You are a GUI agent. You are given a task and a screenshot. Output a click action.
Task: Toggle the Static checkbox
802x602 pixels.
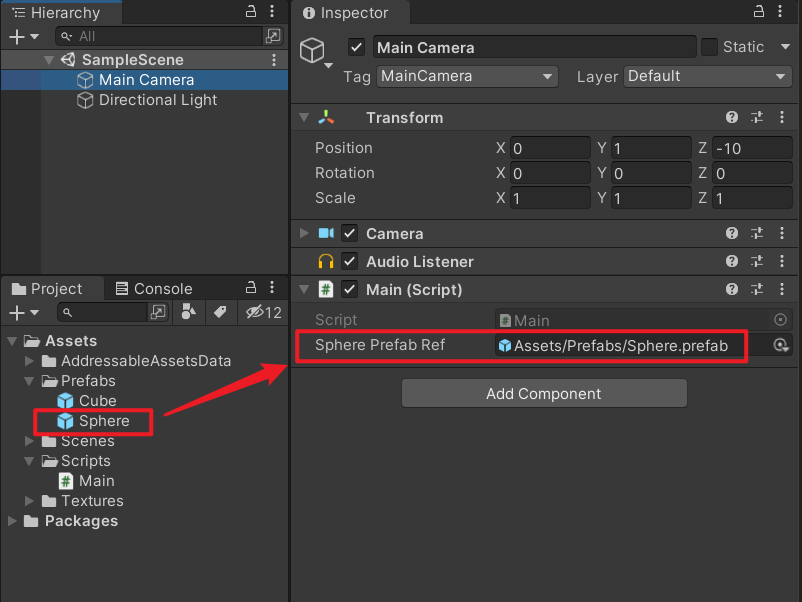coord(709,47)
